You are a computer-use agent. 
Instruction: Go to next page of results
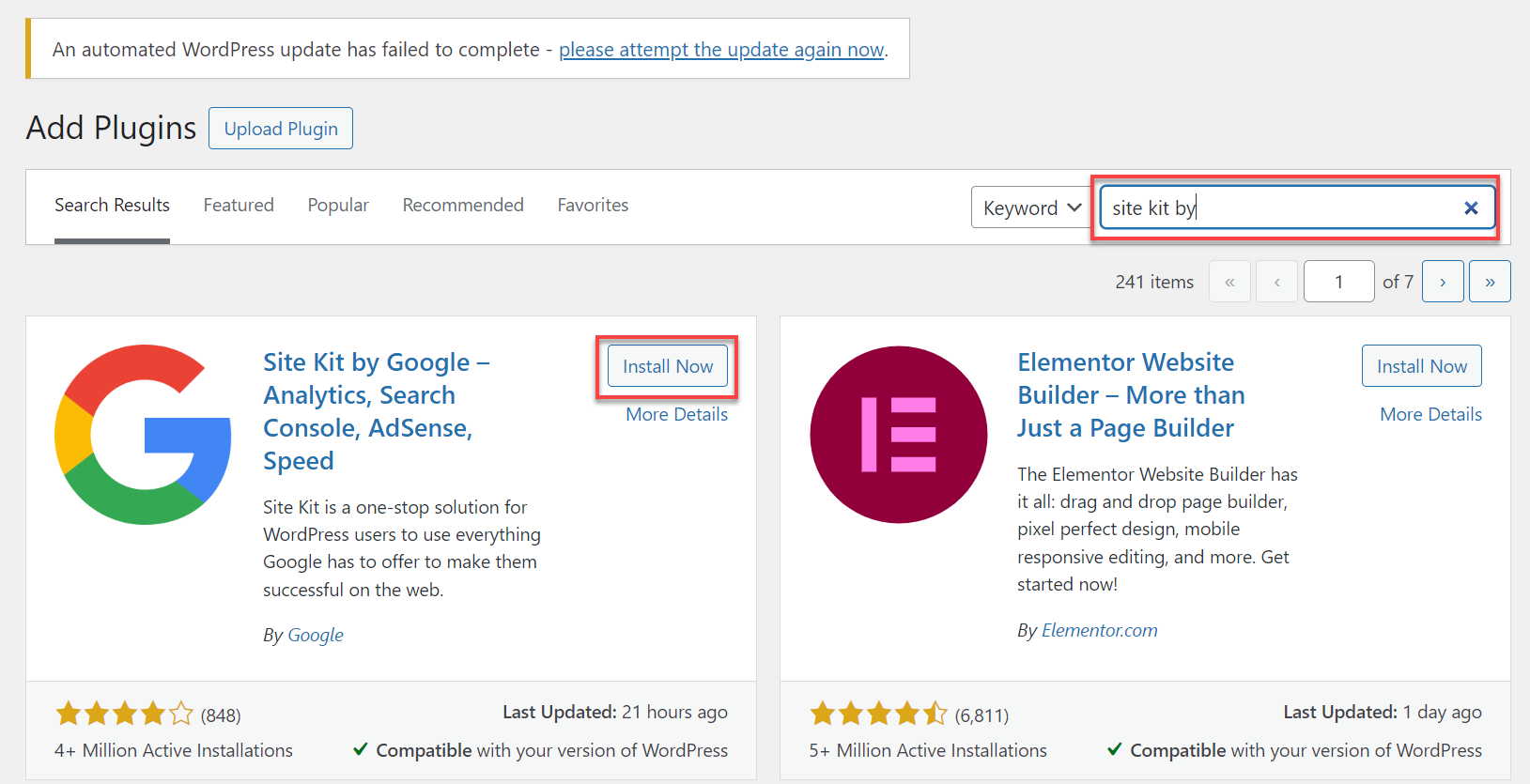(1443, 282)
